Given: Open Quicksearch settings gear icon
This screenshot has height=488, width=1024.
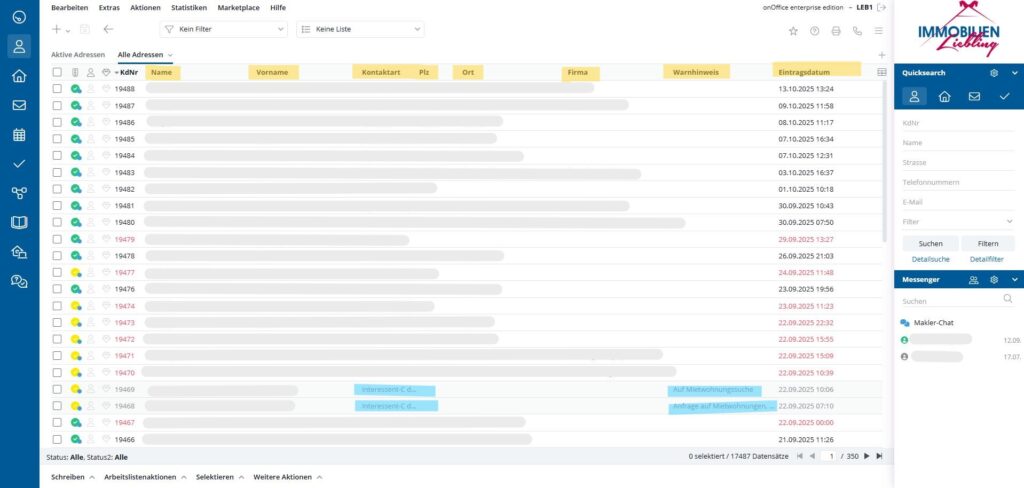Looking at the screenshot, I should tap(993, 73).
